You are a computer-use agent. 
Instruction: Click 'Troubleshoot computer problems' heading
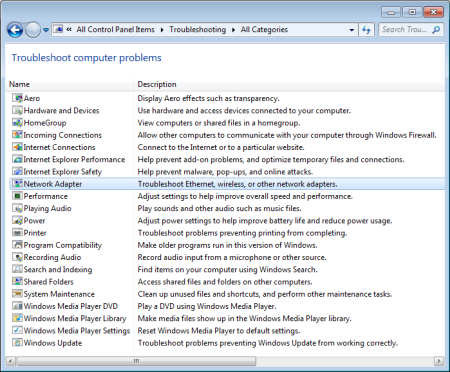(87, 58)
